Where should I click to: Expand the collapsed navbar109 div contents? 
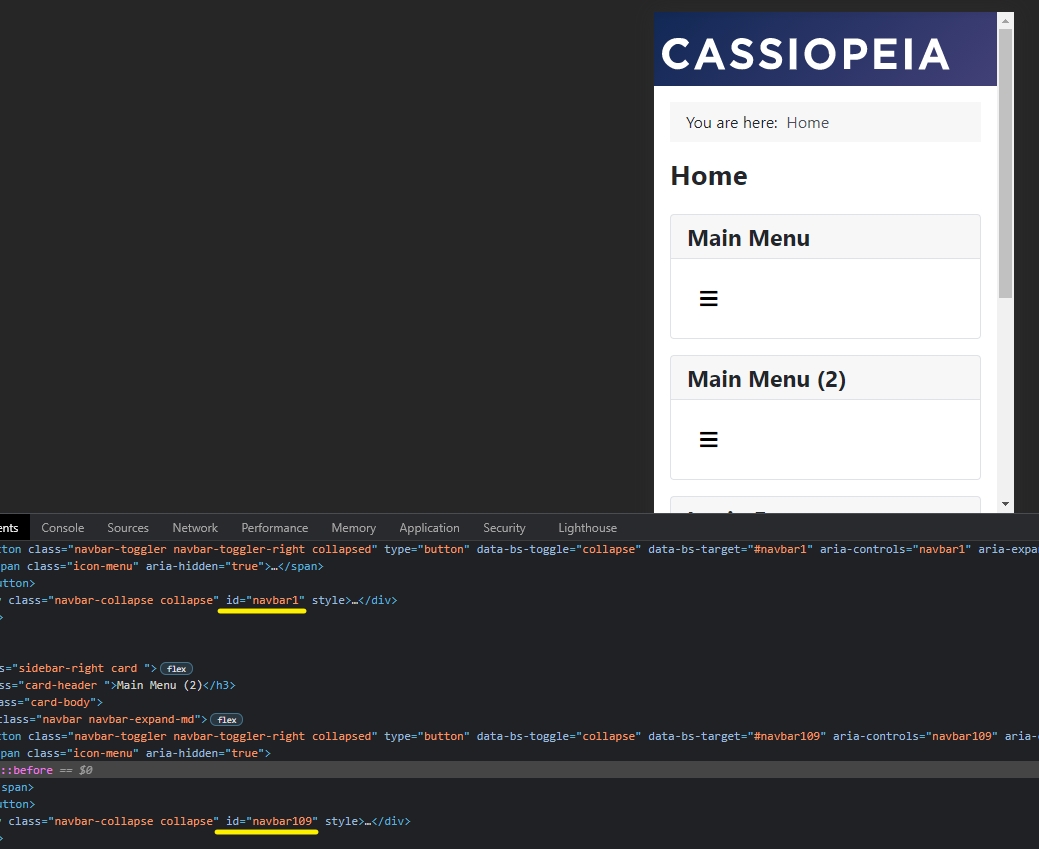pos(368,821)
